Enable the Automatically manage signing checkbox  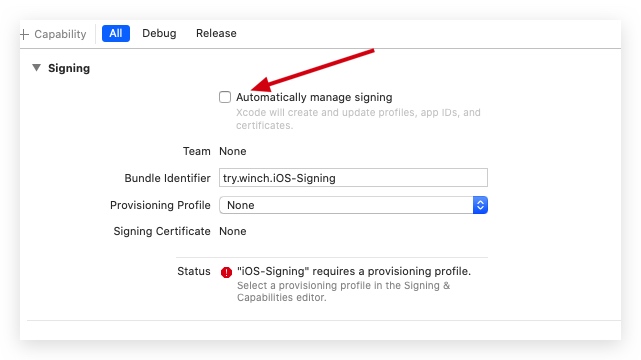(225, 97)
